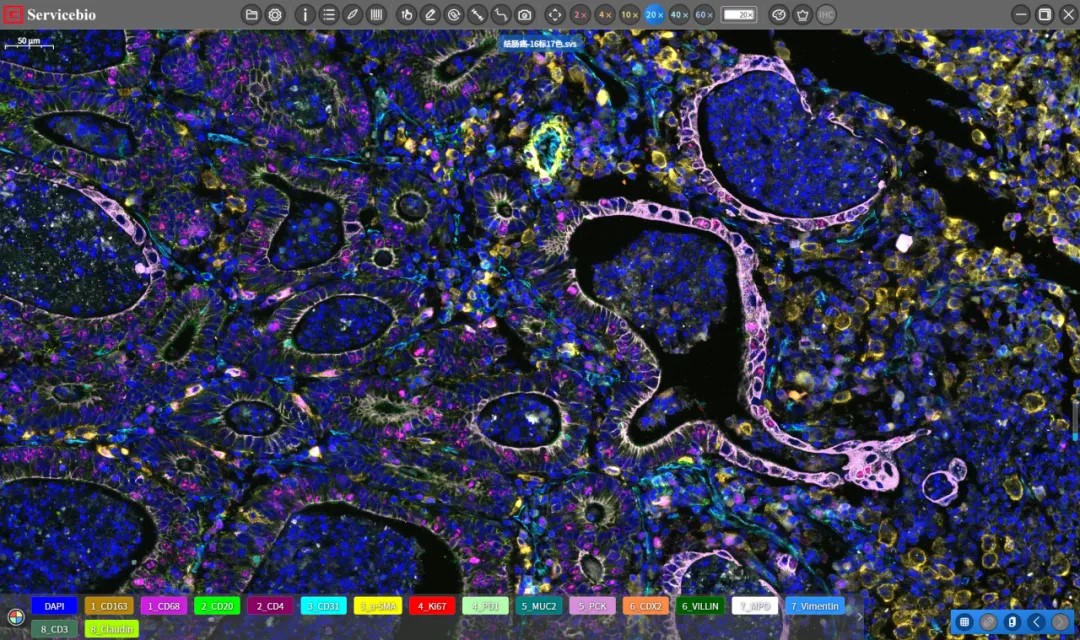The height and width of the screenshot is (640, 1080).
Task: Click the 7_Vimentin channel label
Action: coord(814,606)
